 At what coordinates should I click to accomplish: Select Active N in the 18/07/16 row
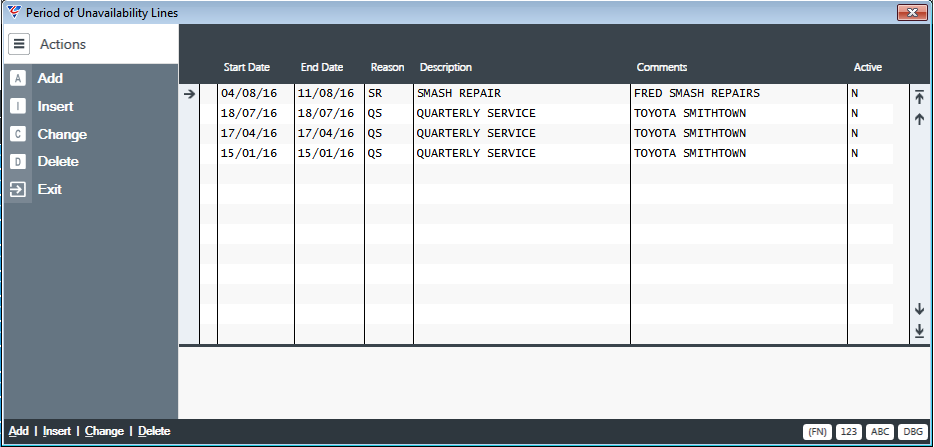click(855, 113)
